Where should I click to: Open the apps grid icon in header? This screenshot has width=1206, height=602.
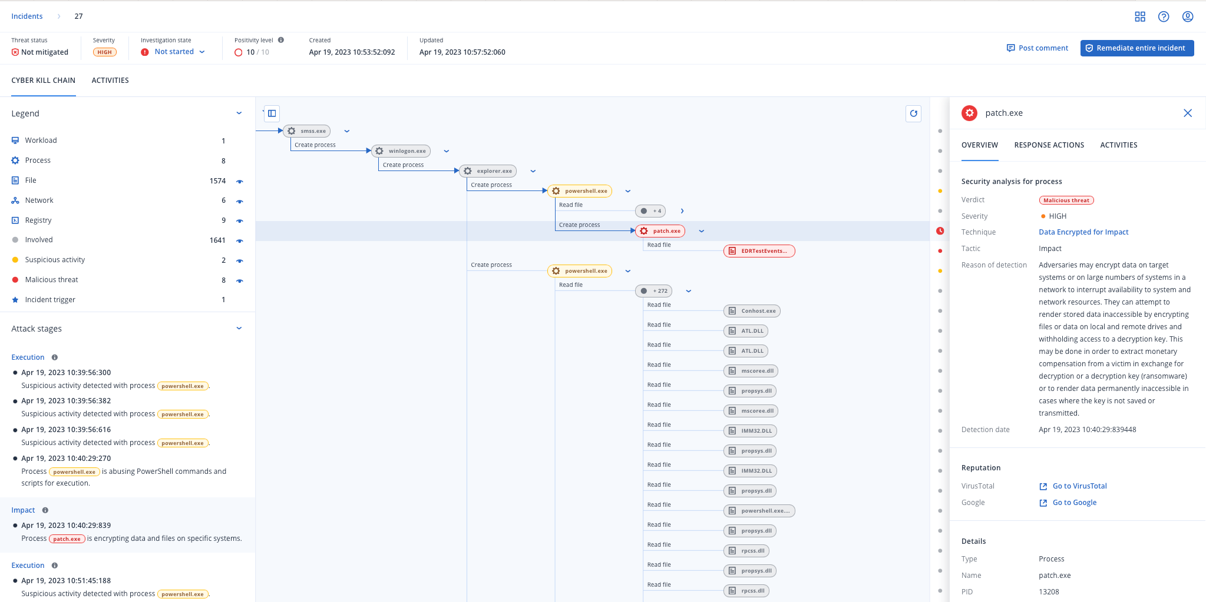coord(1140,17)
